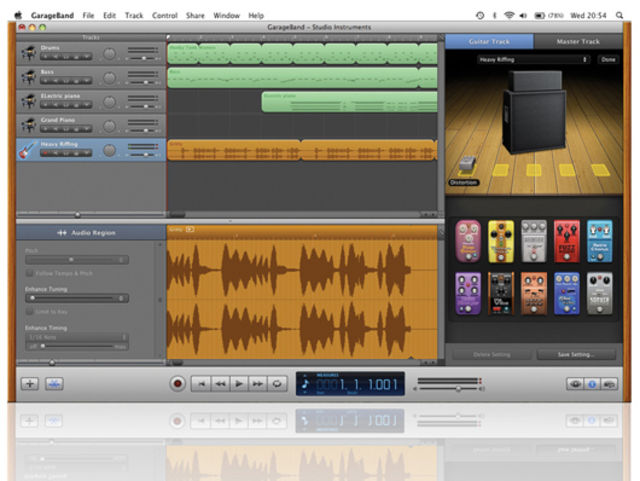
Task: Click the Electric piano track instrument icon
Action: pos(29,101)
